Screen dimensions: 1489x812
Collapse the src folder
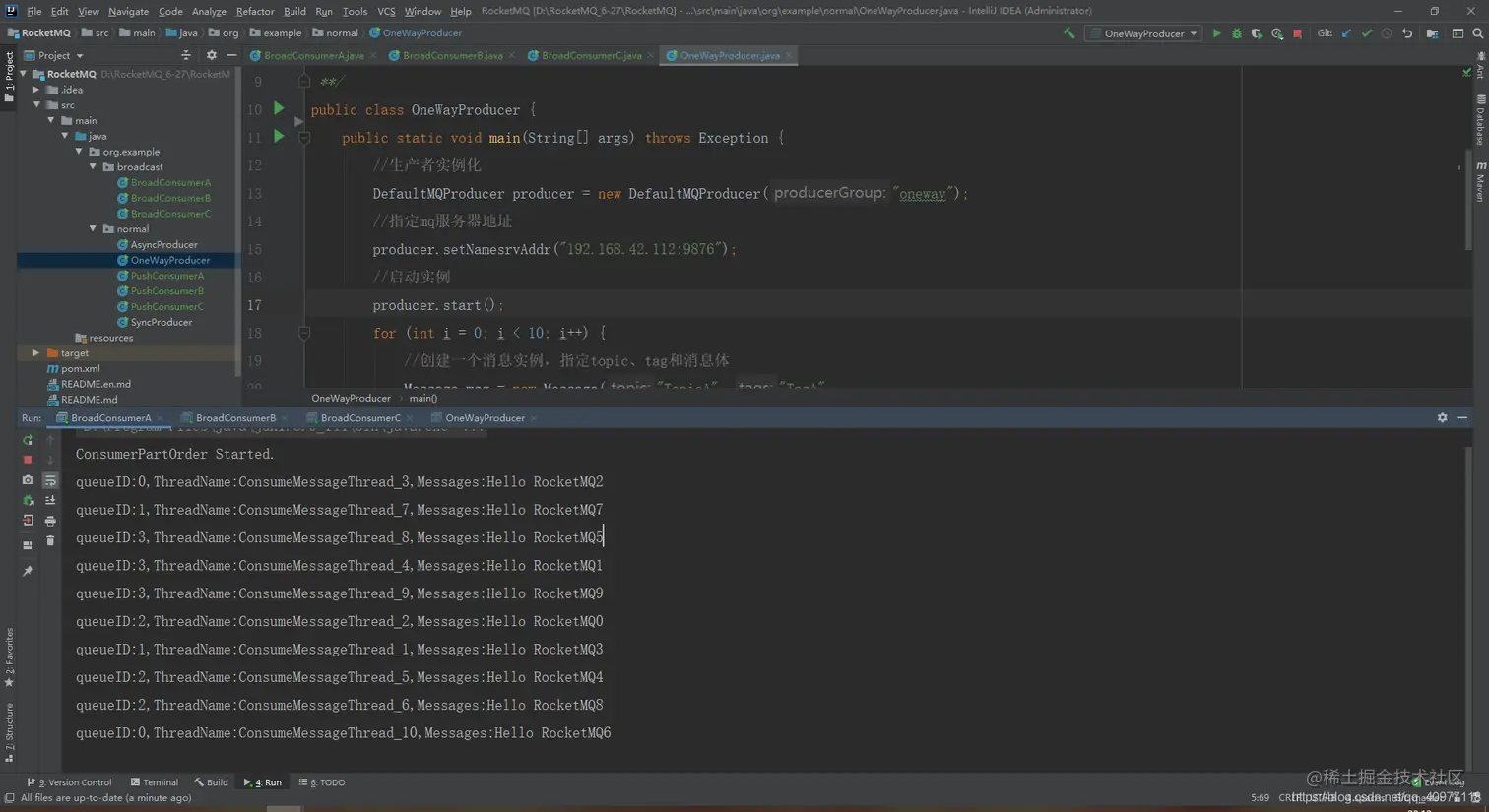tap(36, 105)
